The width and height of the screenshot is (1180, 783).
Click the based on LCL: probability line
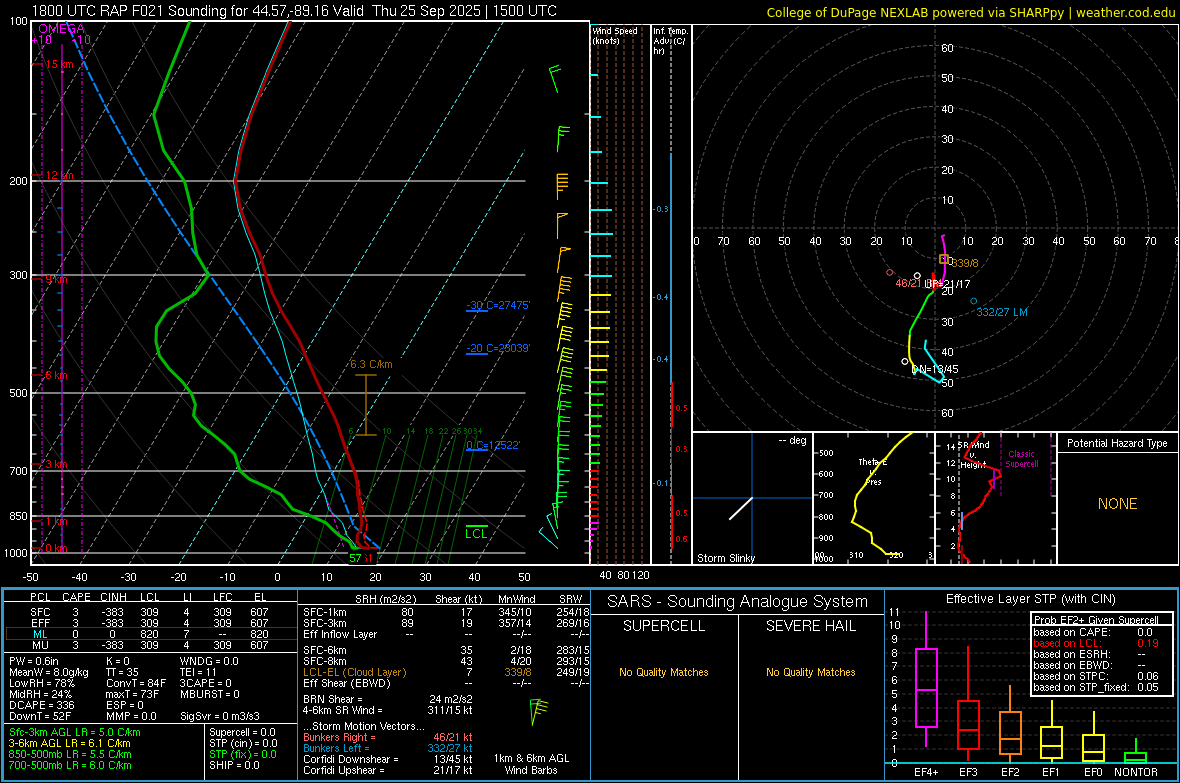(1096, 643)
